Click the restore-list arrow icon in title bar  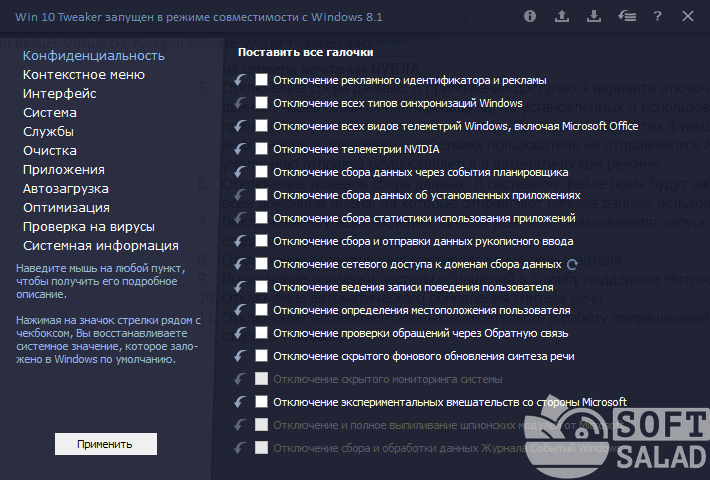[x=627, y=16]
